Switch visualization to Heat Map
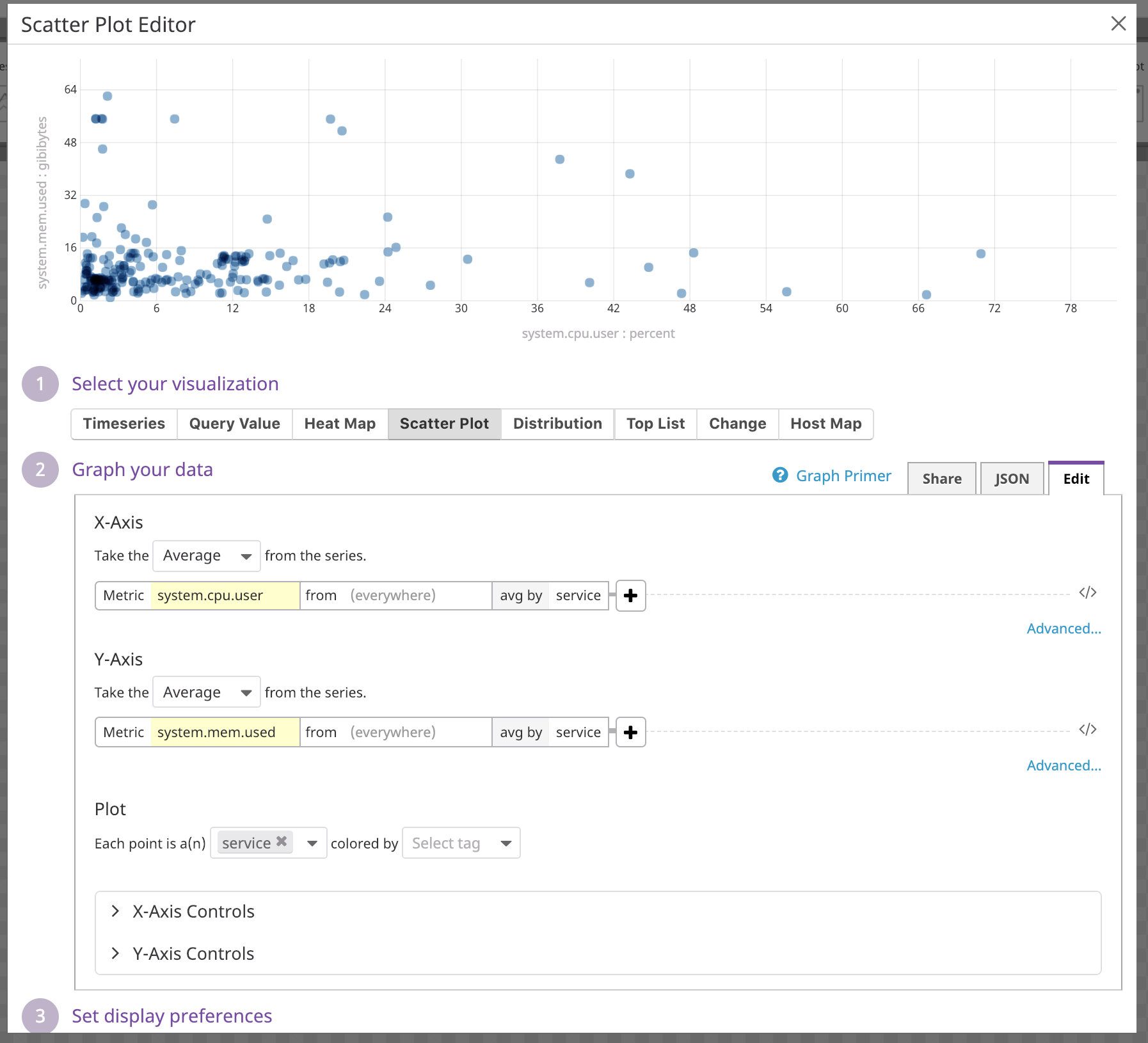Viewport: 1148px width, 1043px height. point(340,424)
